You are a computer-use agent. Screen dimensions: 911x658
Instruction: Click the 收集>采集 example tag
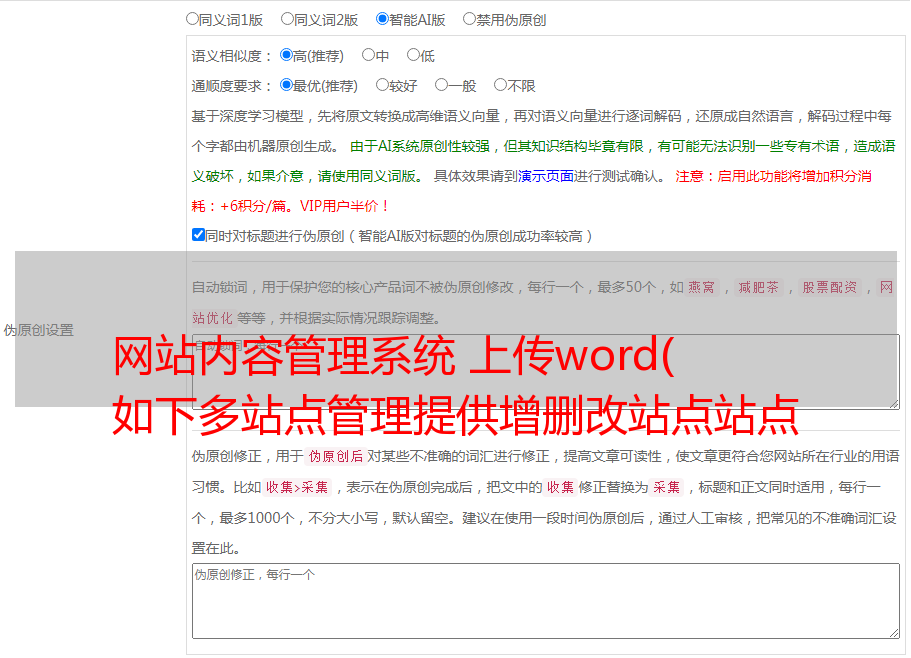point(297,487)
